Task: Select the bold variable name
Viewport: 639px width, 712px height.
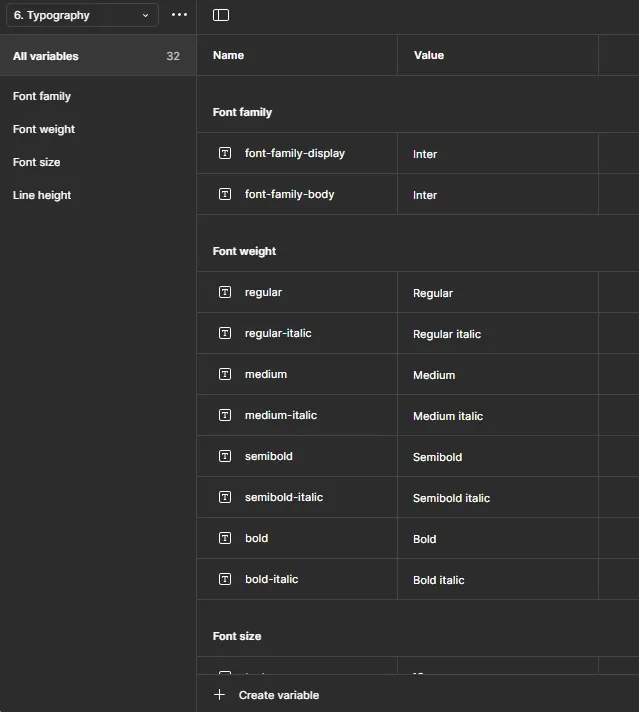Action: click(x=257, y=538)
